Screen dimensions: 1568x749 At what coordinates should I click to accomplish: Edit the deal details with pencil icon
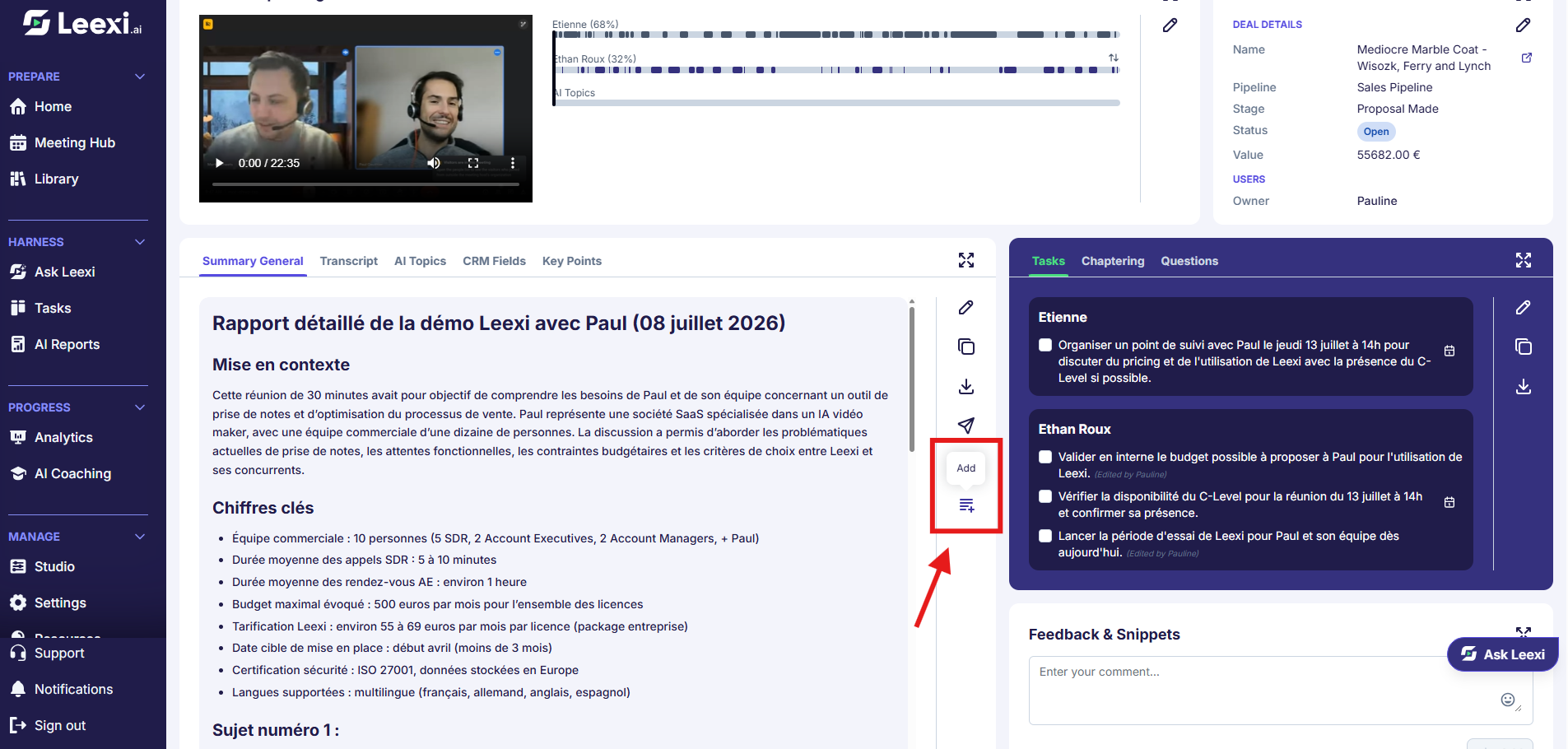(1524, 25)
